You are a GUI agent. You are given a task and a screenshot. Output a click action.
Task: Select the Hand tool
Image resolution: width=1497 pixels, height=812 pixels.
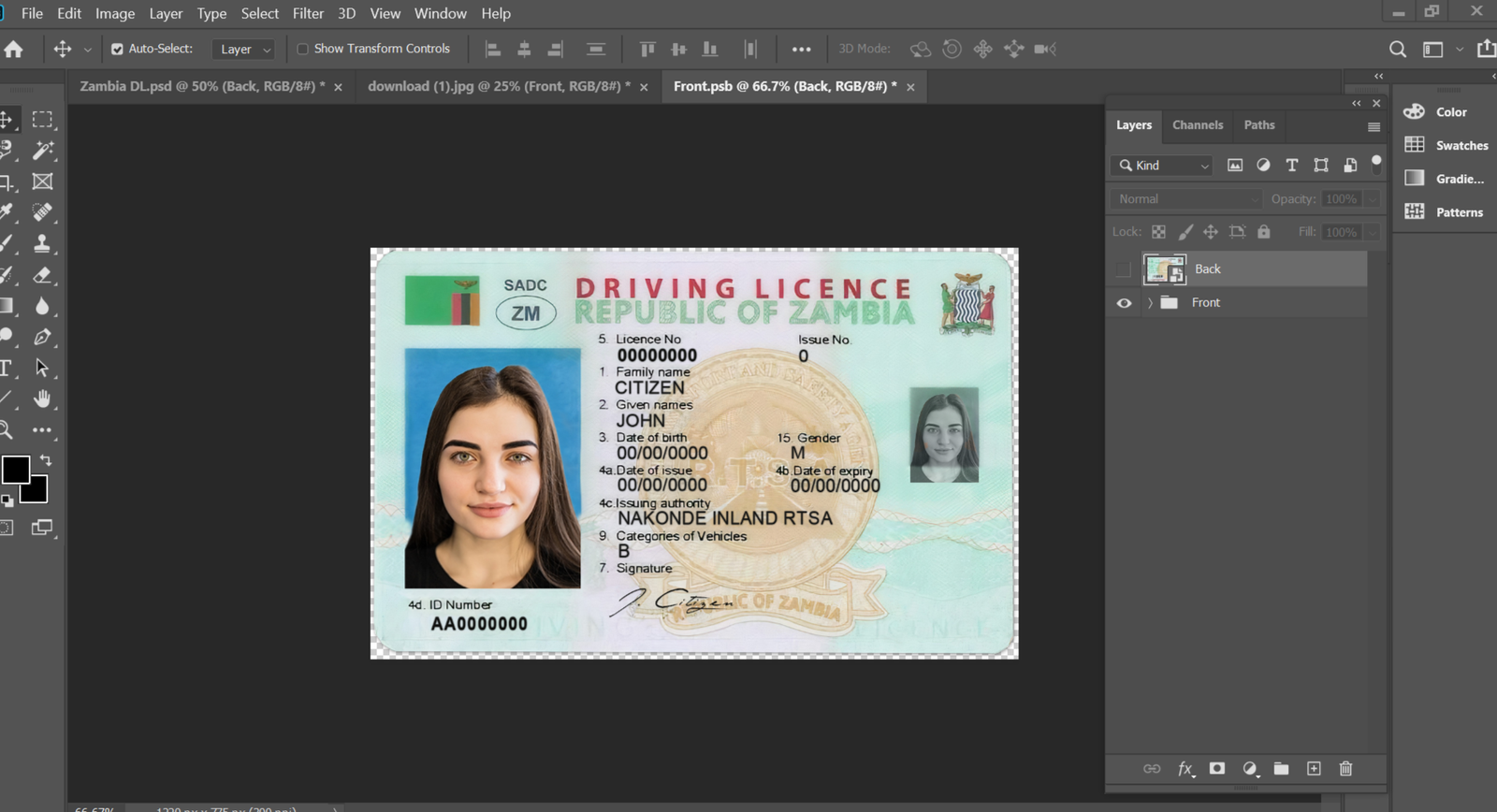[42, 399]
